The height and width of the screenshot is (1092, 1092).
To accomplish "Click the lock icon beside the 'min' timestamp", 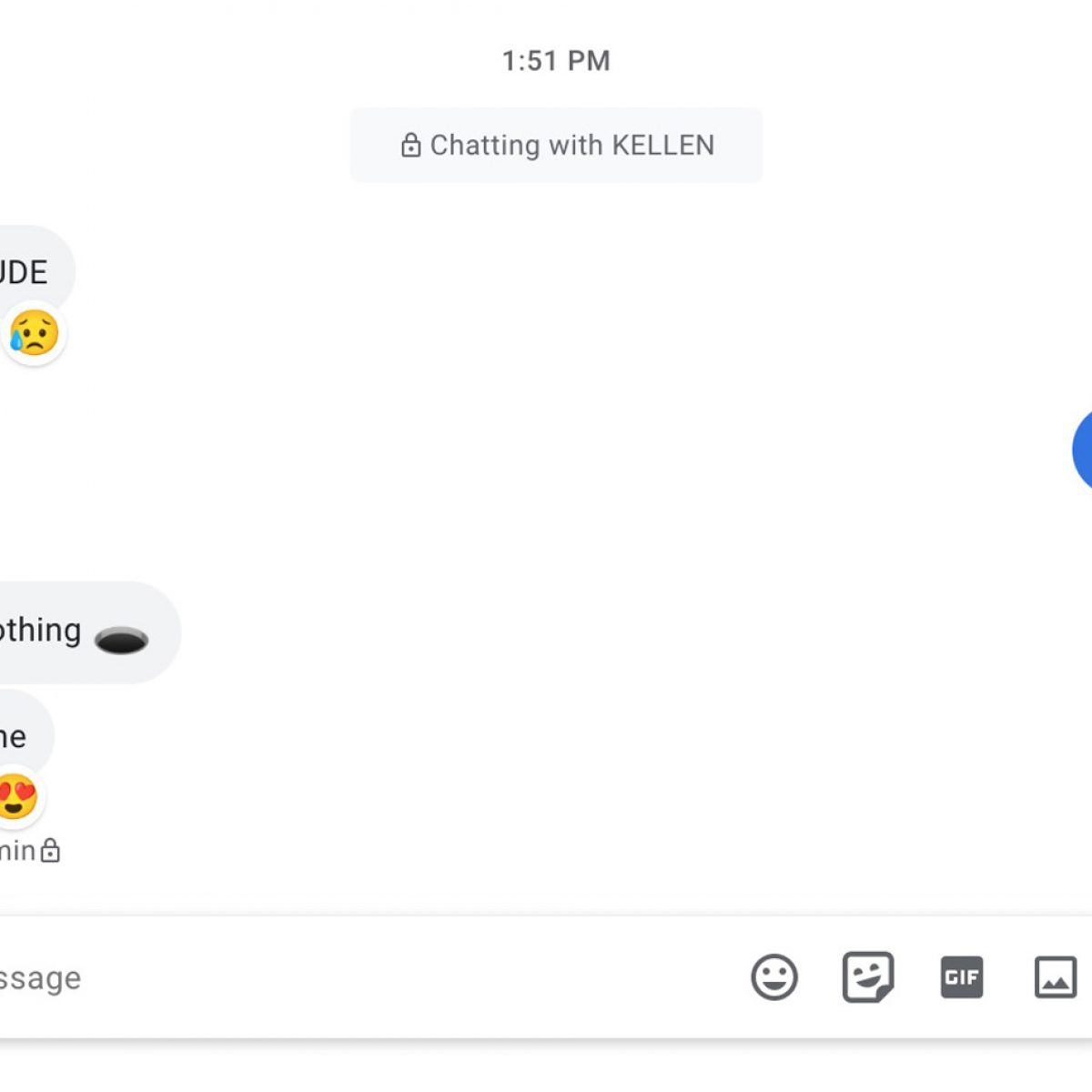I will point(51,851).
